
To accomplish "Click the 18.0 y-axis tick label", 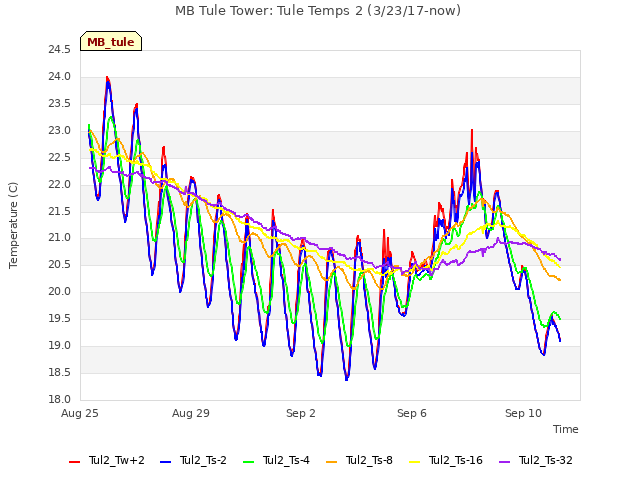I will coord(60,399).
